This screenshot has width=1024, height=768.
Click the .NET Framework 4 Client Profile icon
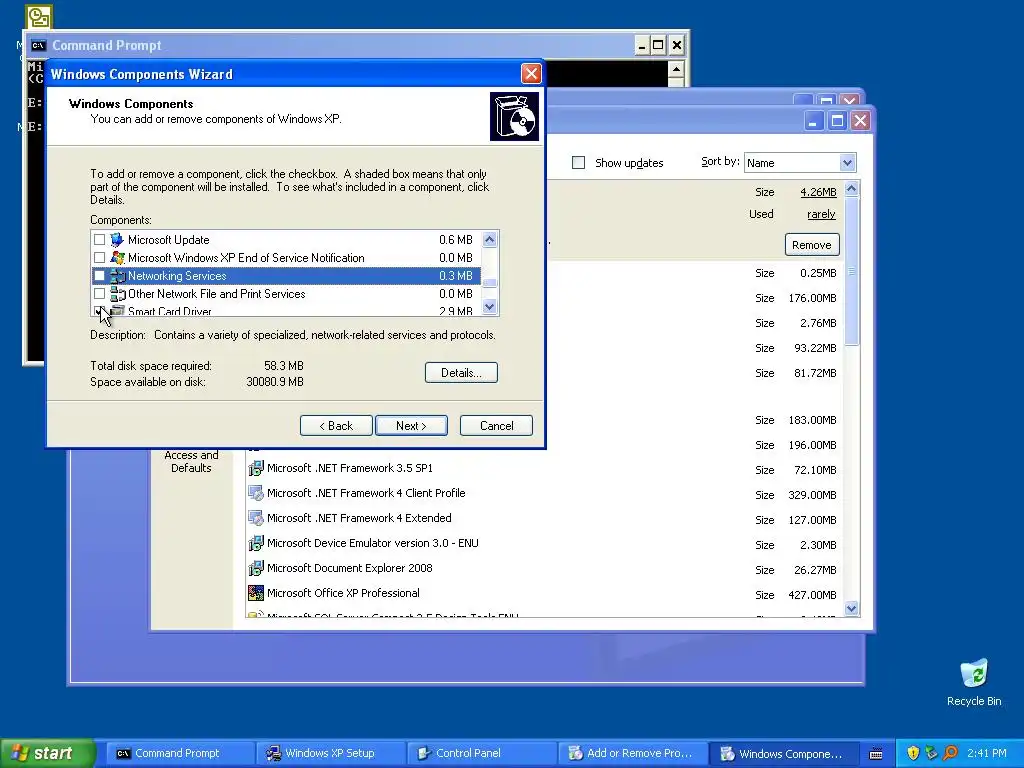255,493
